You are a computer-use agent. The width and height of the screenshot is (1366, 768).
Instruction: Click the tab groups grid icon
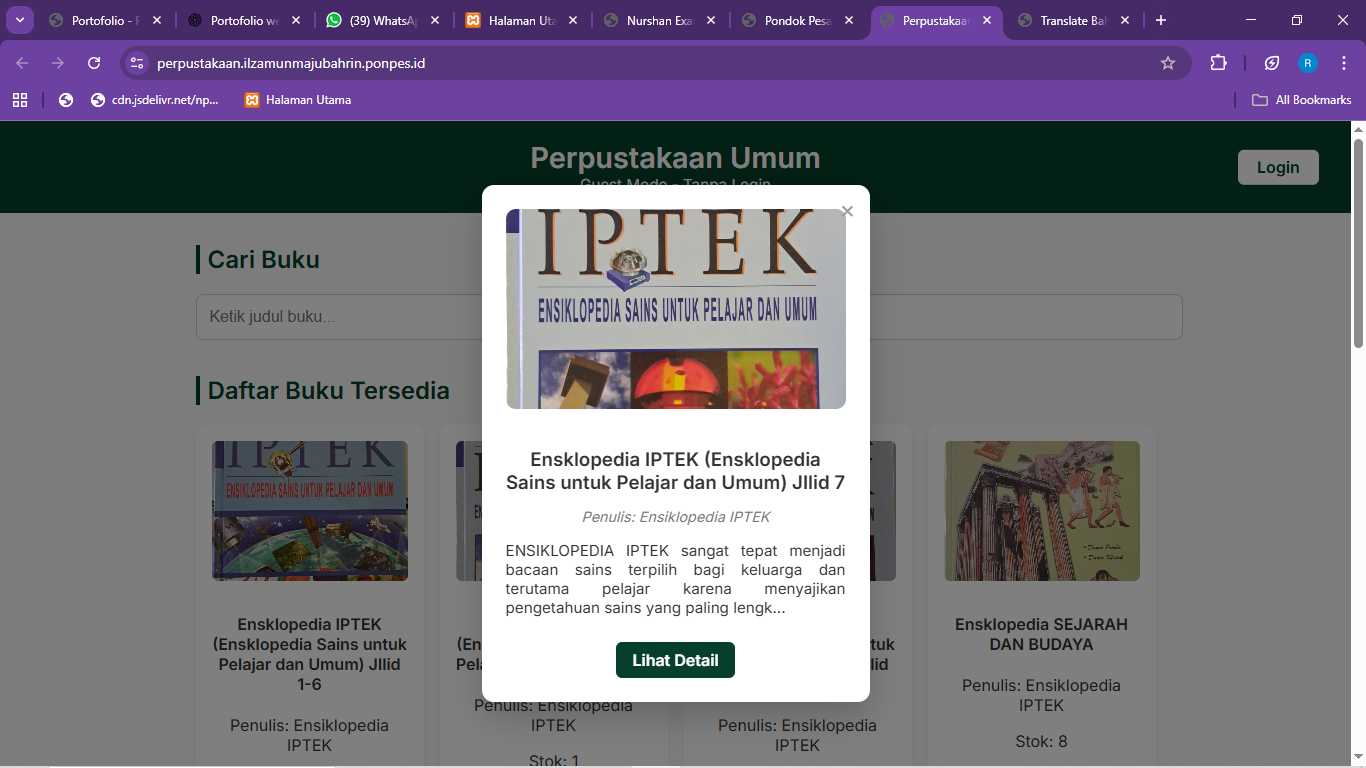20,99
